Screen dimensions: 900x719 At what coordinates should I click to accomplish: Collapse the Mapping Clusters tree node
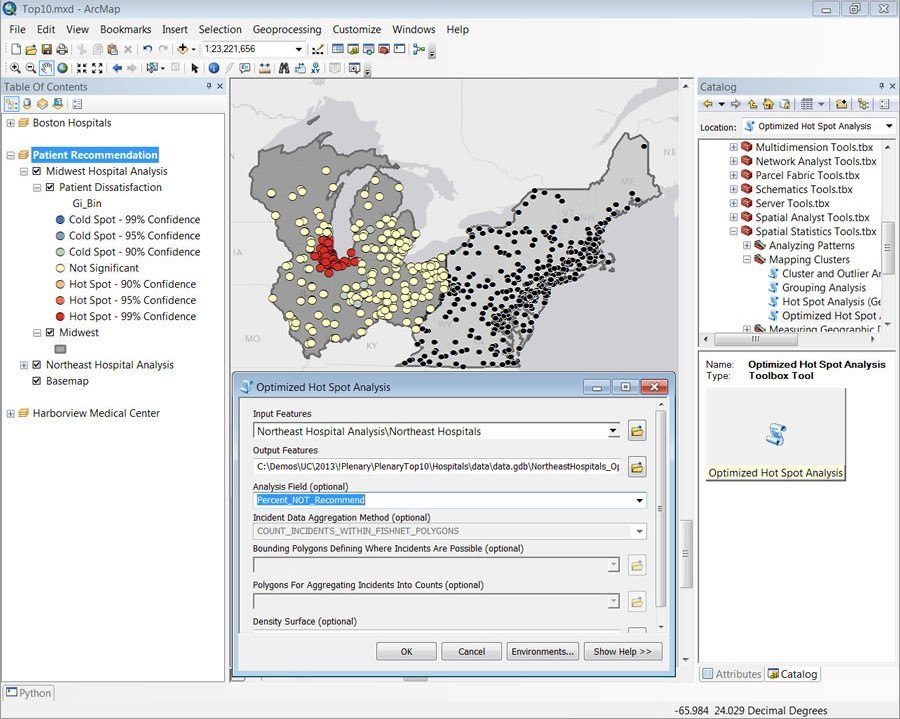pos(746,259)
